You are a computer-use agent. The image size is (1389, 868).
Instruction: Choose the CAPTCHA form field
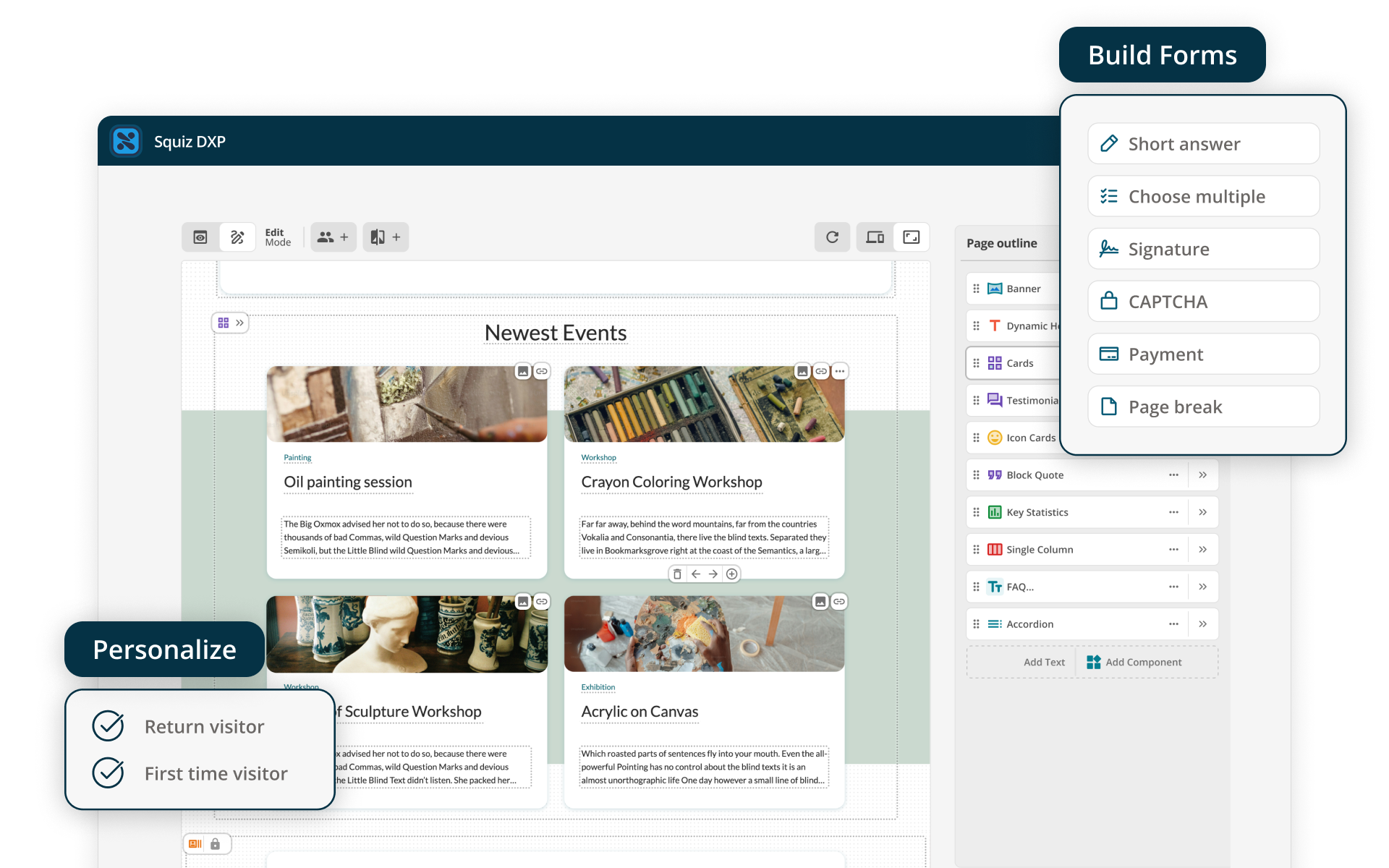click(x=1203, y=302)
